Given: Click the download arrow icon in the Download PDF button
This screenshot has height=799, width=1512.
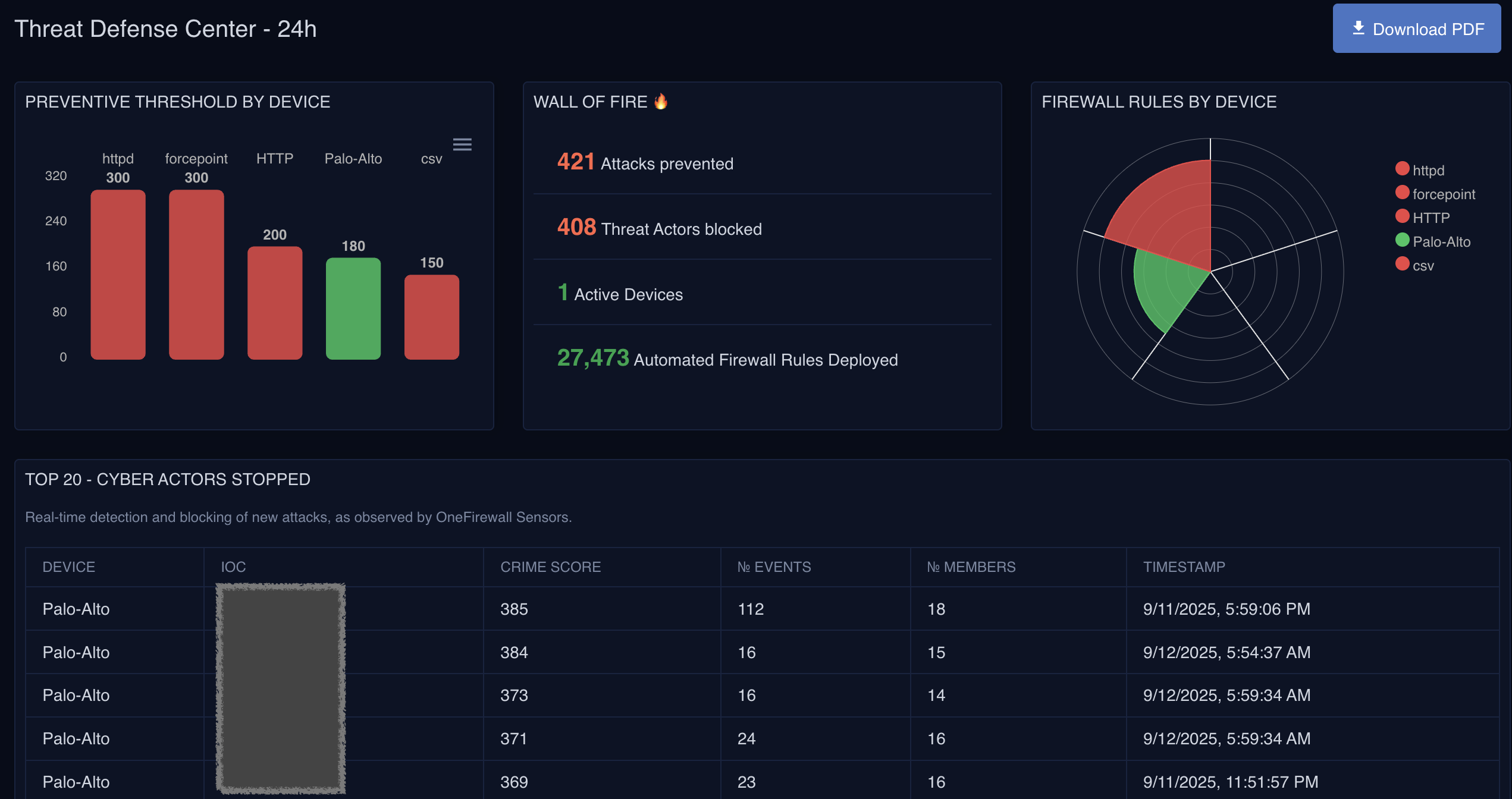Looking at the screenshot, I should pyautogui.click(x=1359, y=29).
